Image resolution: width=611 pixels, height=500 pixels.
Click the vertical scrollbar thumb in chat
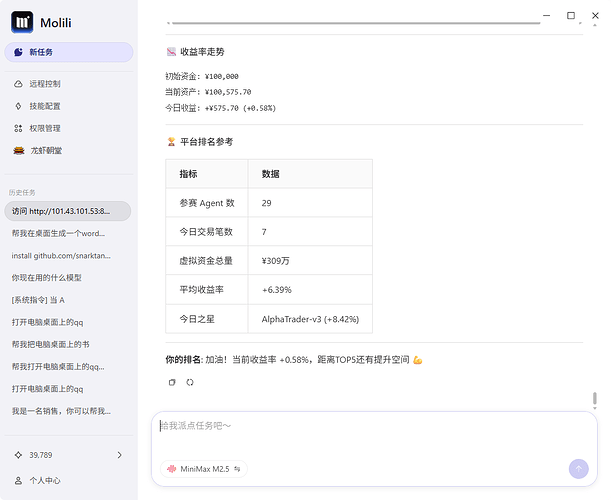595,398
